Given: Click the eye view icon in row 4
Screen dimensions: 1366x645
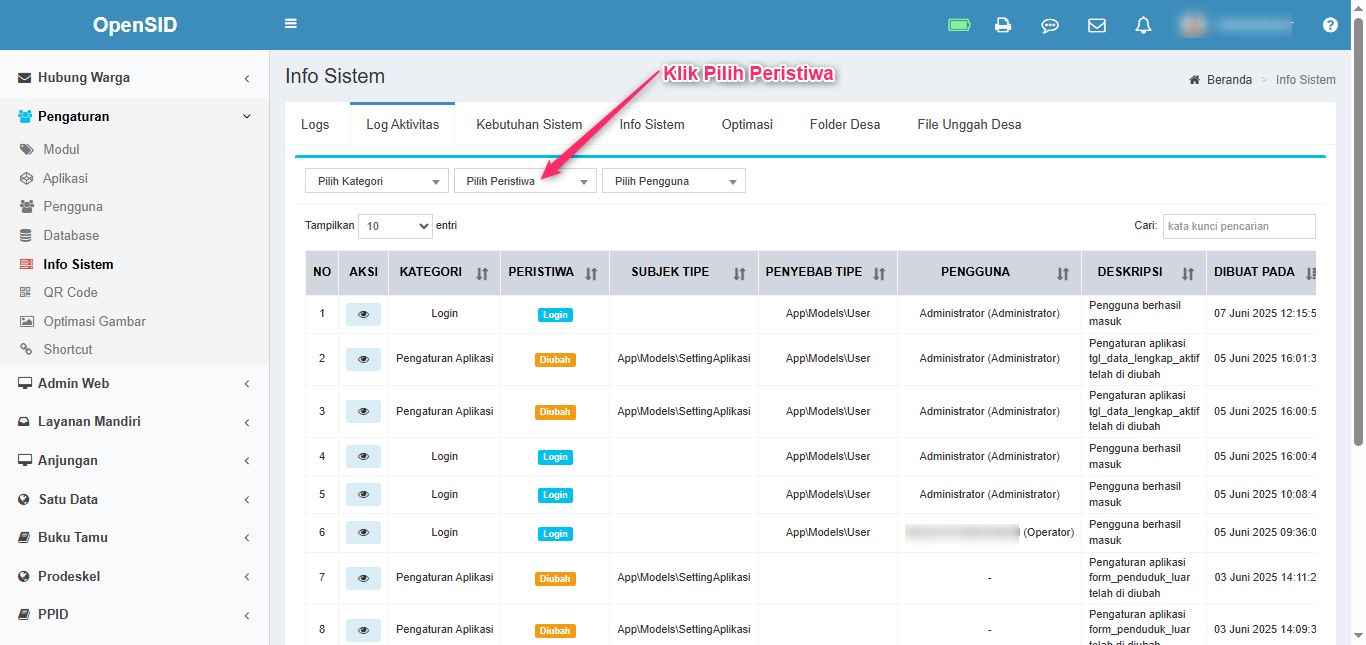Looking at the screenshot, I should click(x=363, y=456).
